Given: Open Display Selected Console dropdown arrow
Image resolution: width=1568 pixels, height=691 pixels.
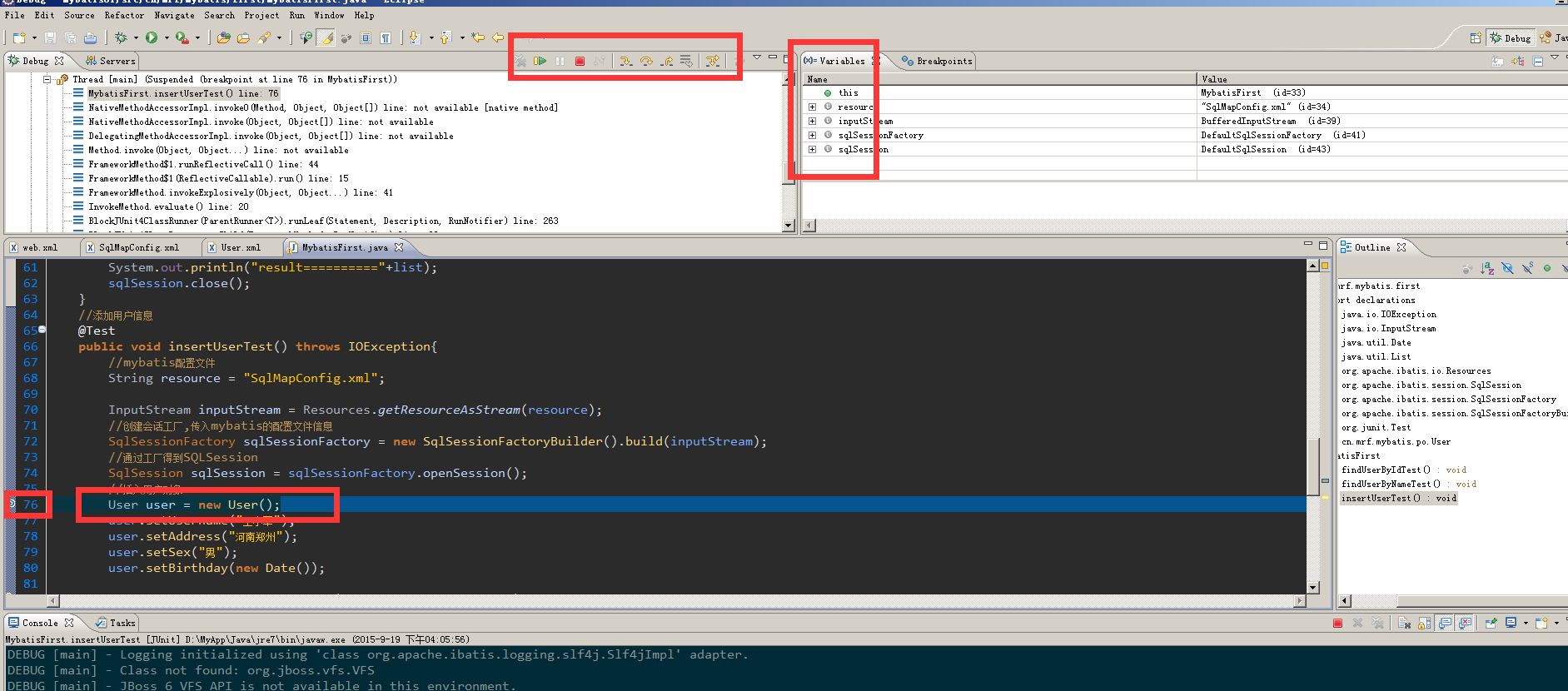Looking at the screenshot, I should tap(1526, 623).
